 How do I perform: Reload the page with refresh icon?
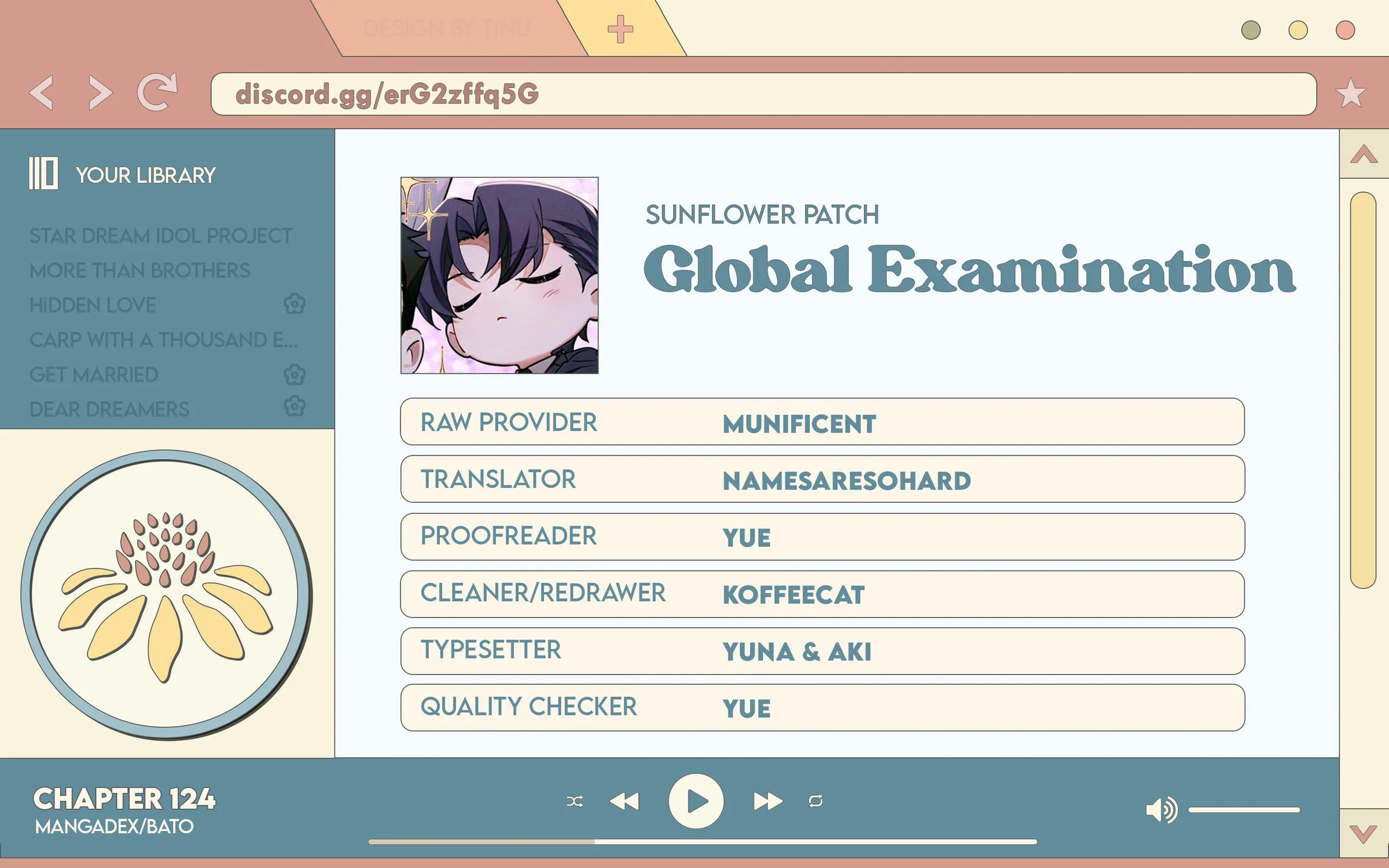click(x=157, y=91)
